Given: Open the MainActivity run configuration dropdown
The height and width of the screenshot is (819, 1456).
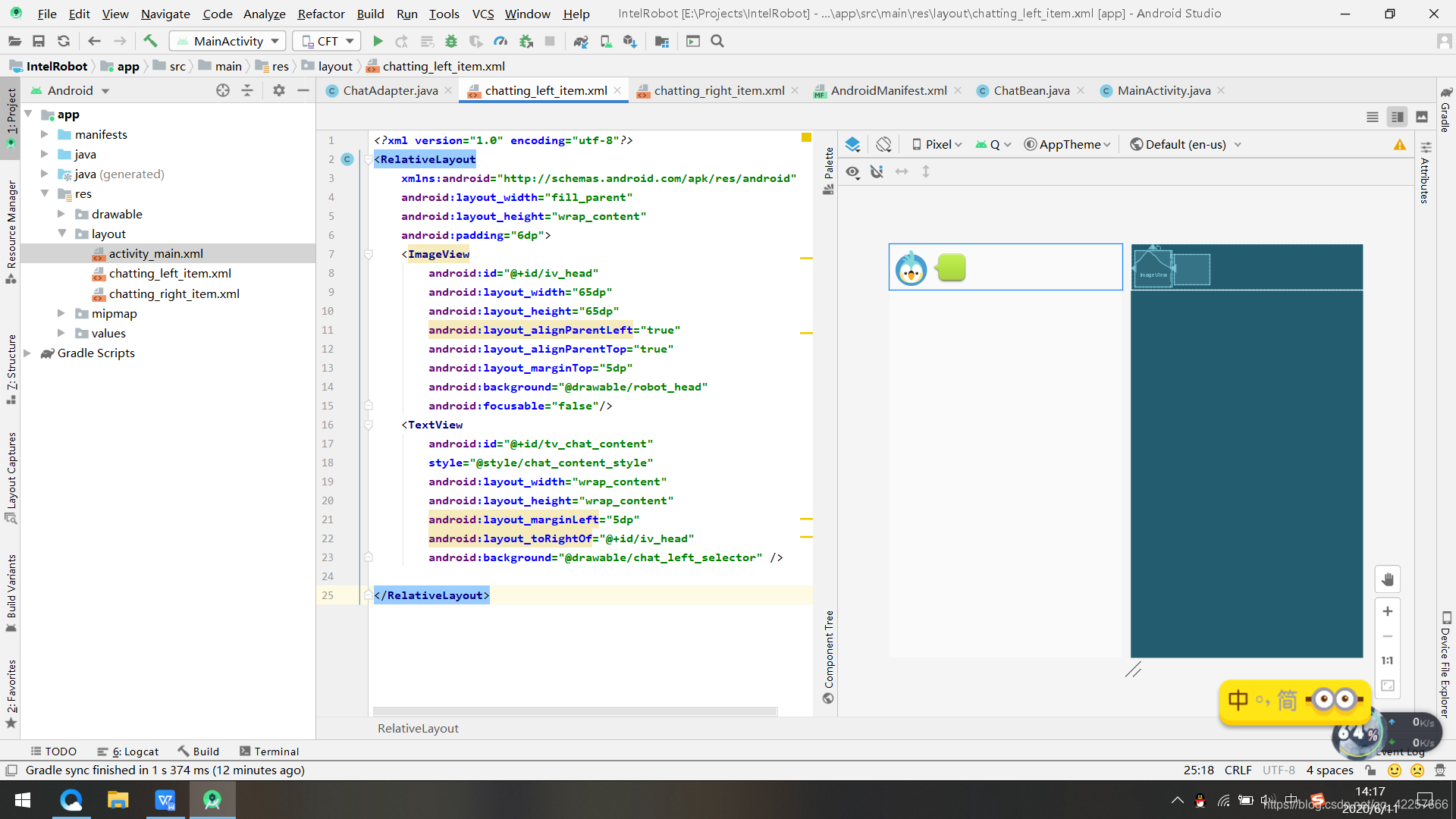Looking at the screenshot, I should (227, 41).
